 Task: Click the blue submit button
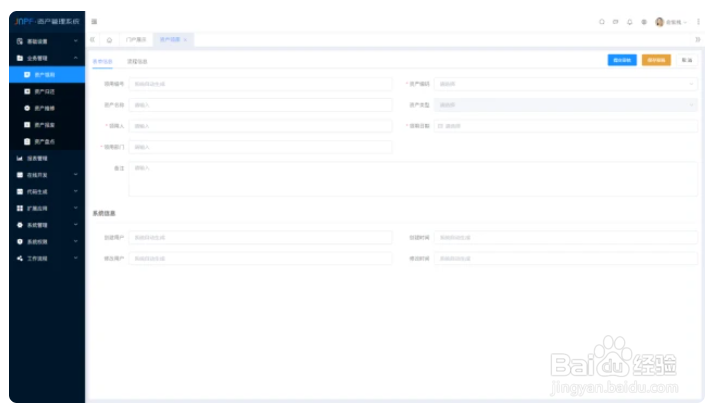622,60
